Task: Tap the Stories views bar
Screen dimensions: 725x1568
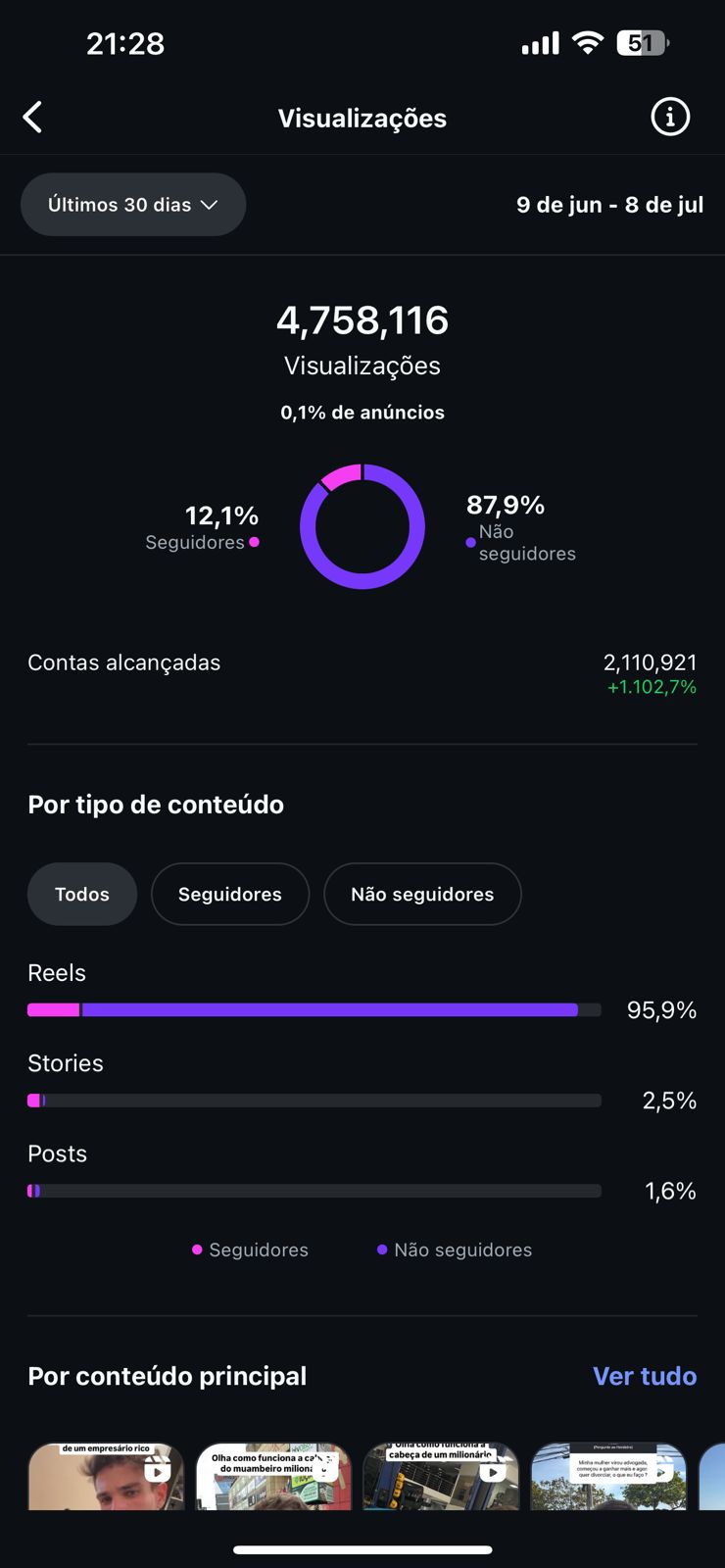Action: (314, 1101)
